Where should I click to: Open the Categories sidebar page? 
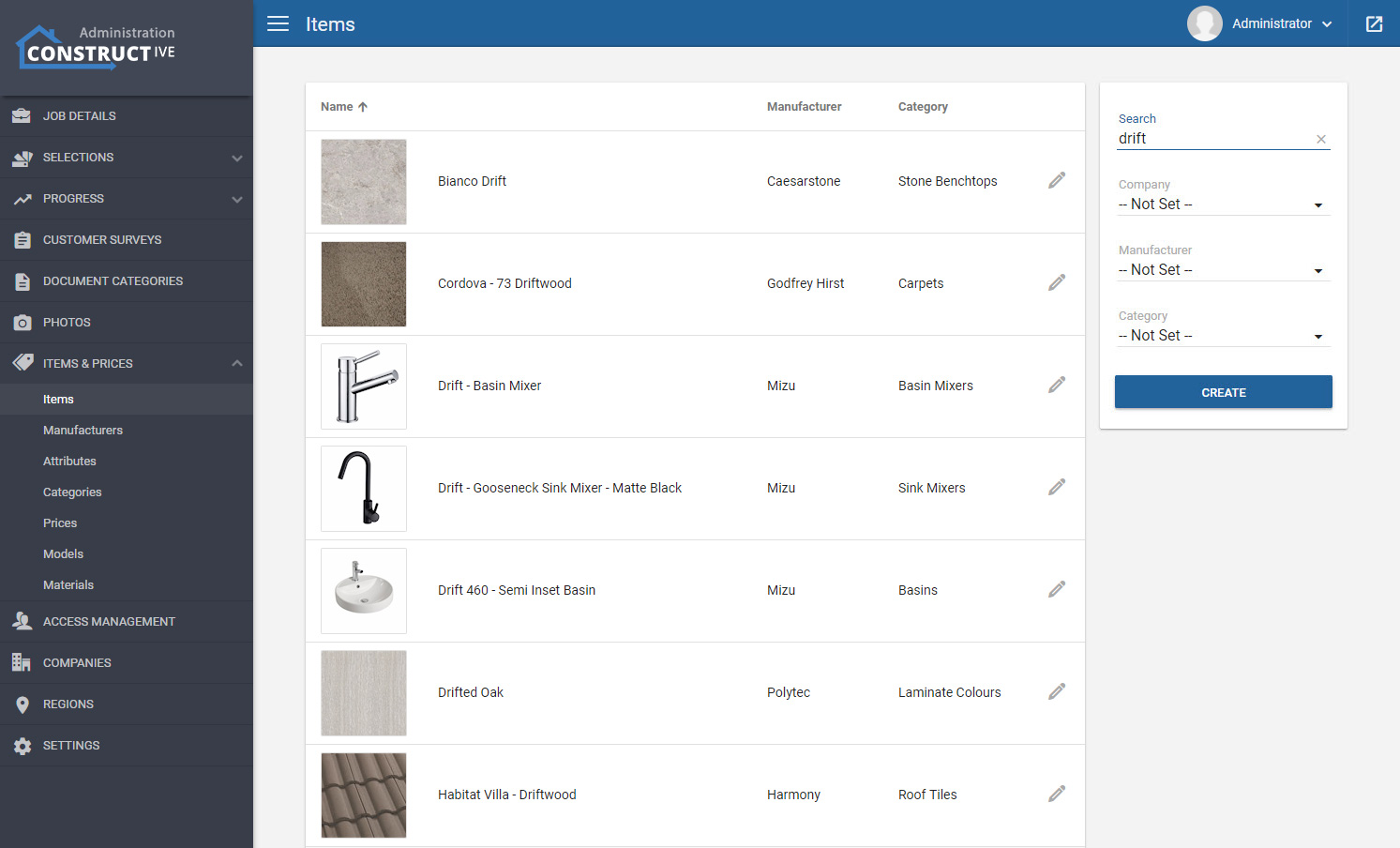pos(72,492)
